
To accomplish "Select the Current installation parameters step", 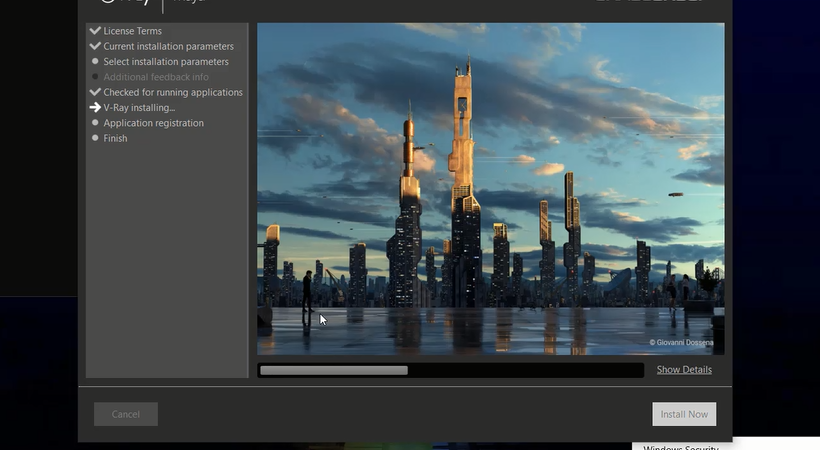I will [168, 46].
